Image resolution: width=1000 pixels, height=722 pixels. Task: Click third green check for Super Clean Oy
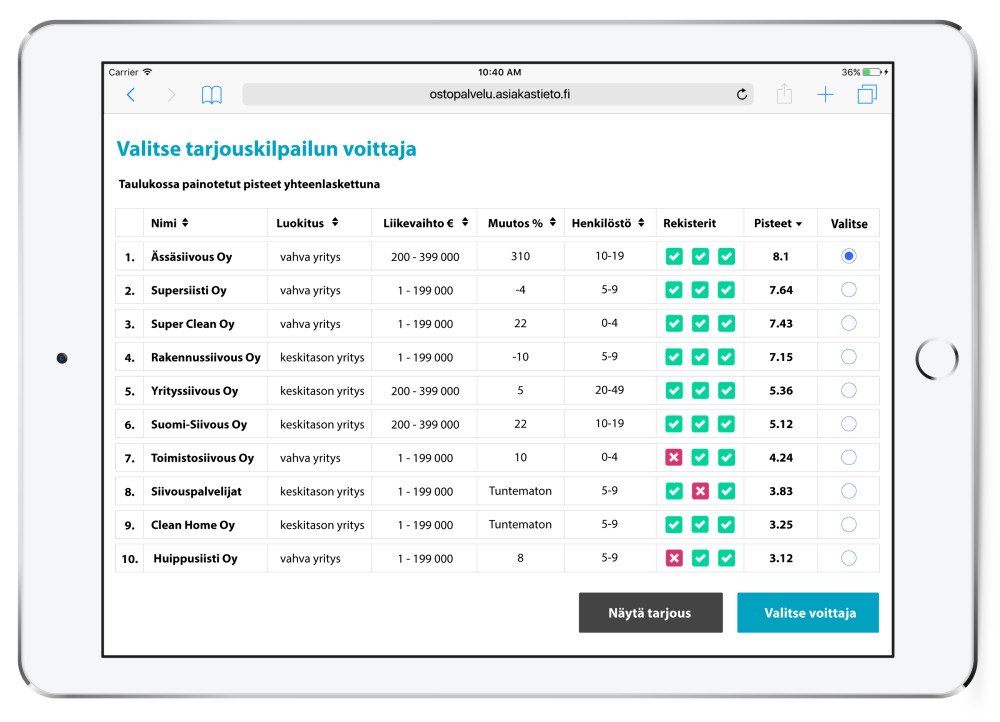pyautogui.click(x=726, y=323)
